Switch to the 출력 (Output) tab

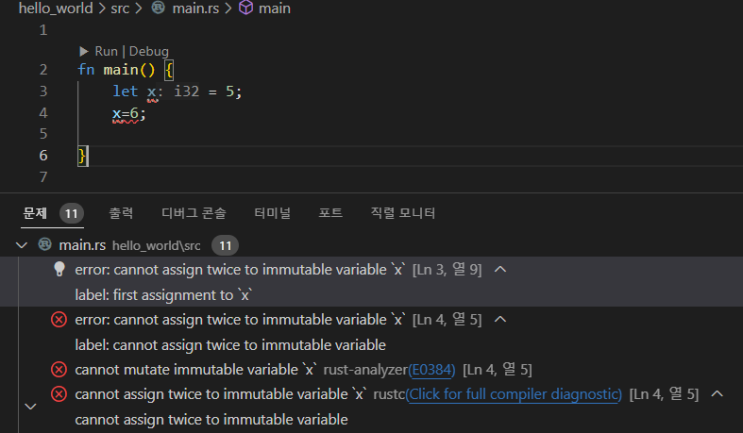tap(121, 213)
